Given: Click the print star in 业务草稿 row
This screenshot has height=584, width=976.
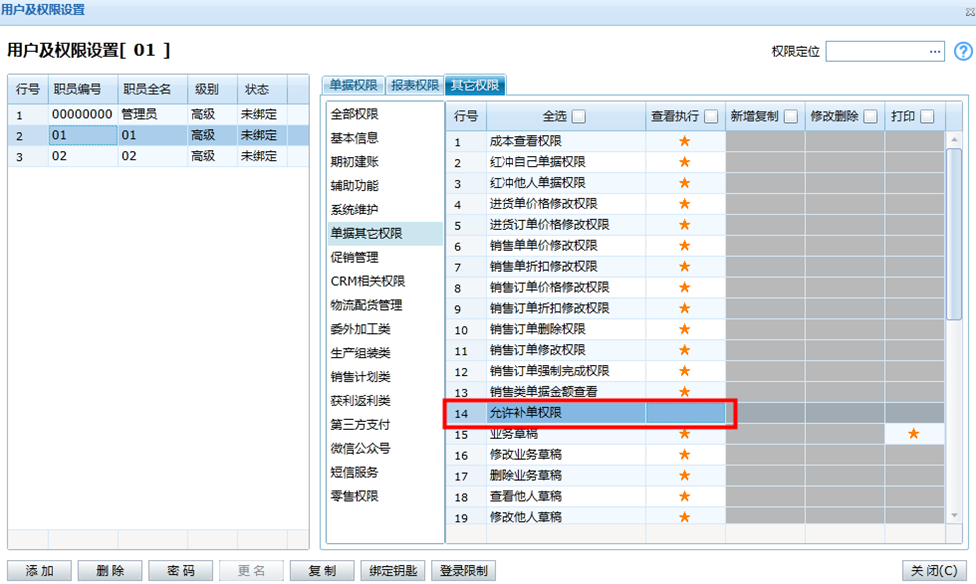Looking at the screenshot, I should click(x=913, y=434).
